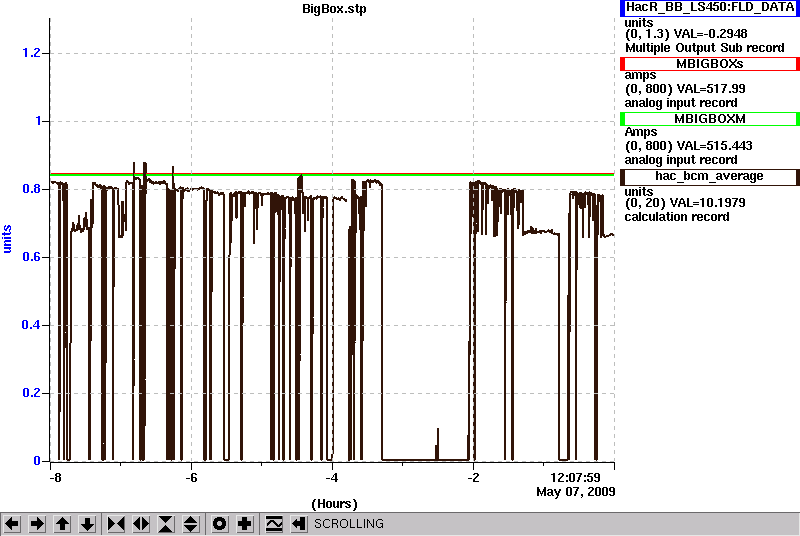Shift the graph down with the down arrow button

[x=87, y=524]
